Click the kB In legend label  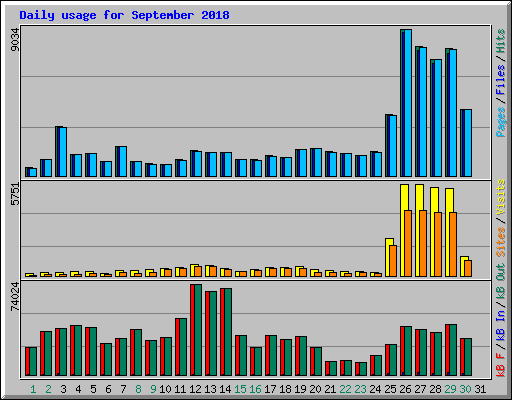click(x=501, y=325)
